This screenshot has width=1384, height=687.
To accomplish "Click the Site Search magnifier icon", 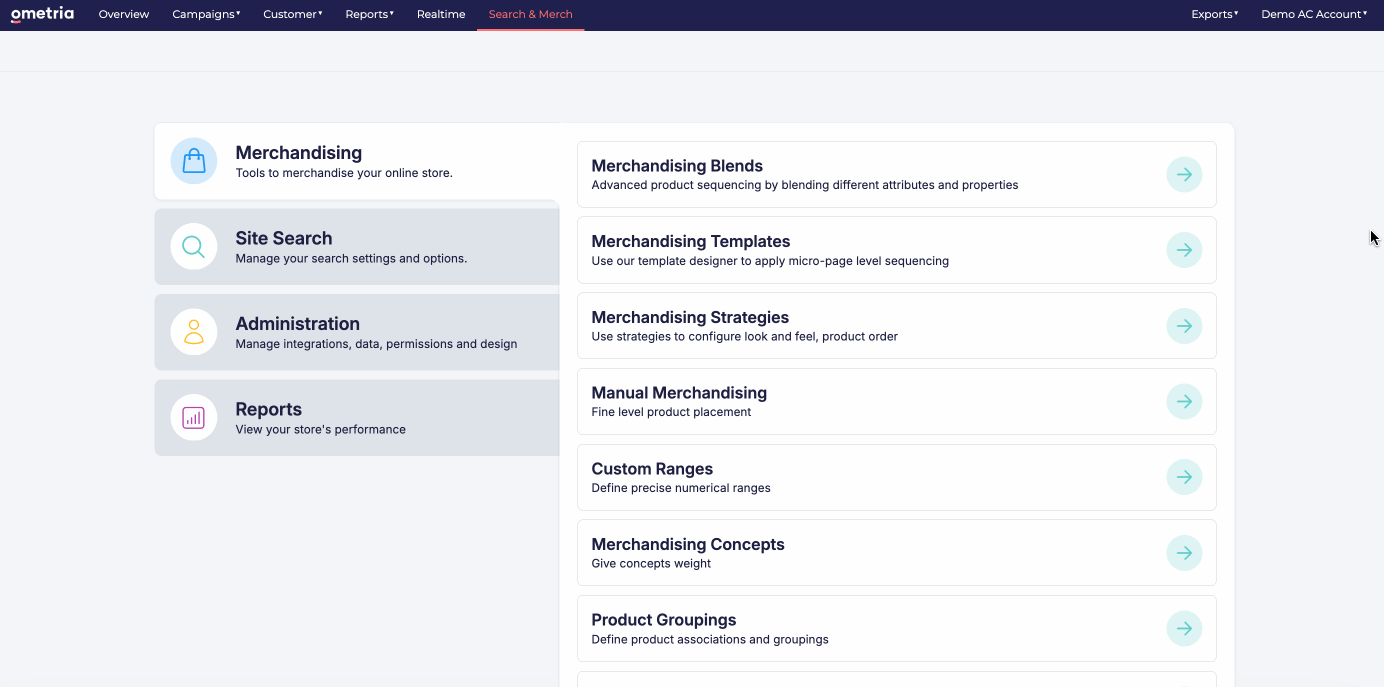I will tap(194, 246).
